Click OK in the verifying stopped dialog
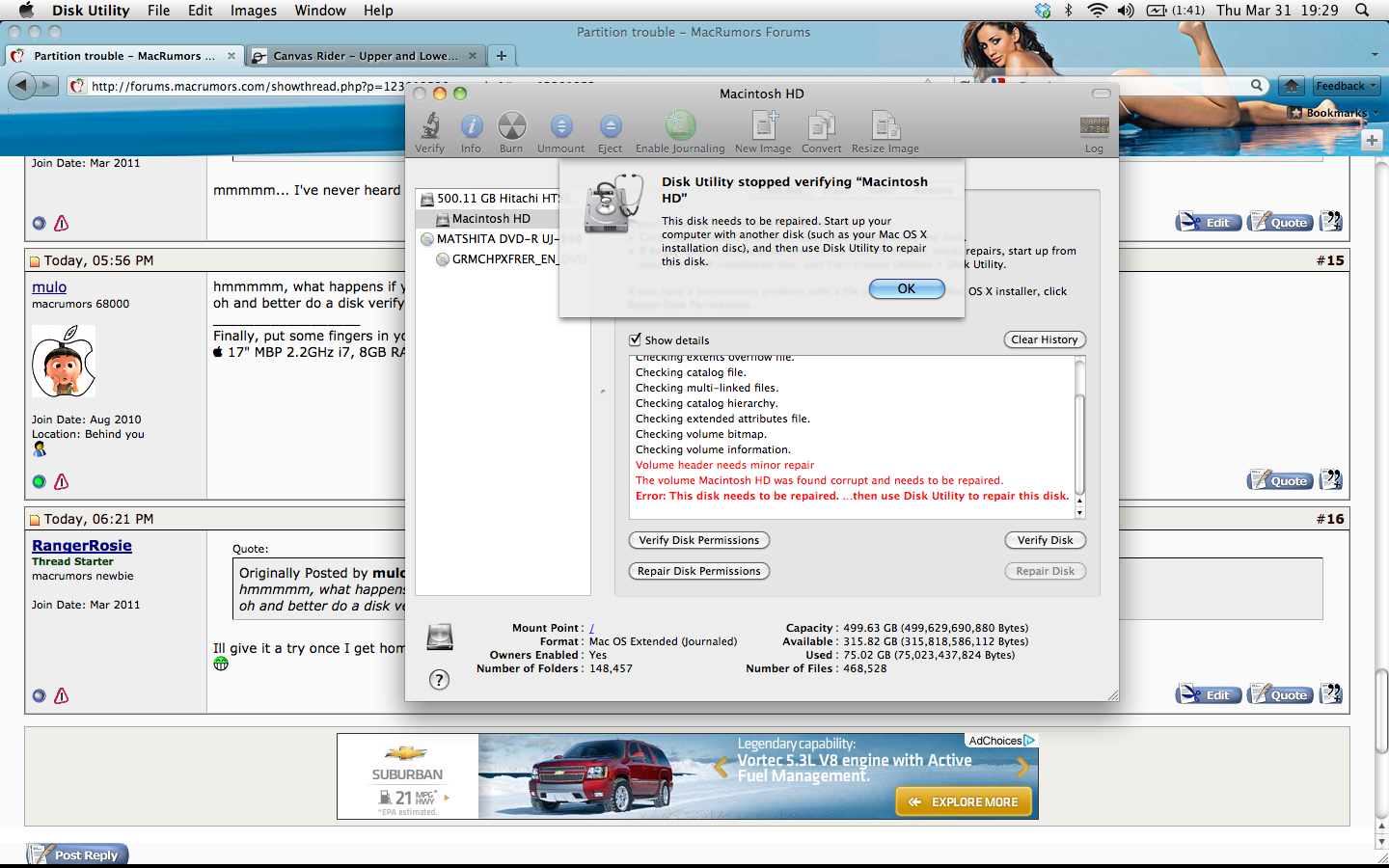The width and height of the screenshot is (1389, 868). click(x=907, y=288)
